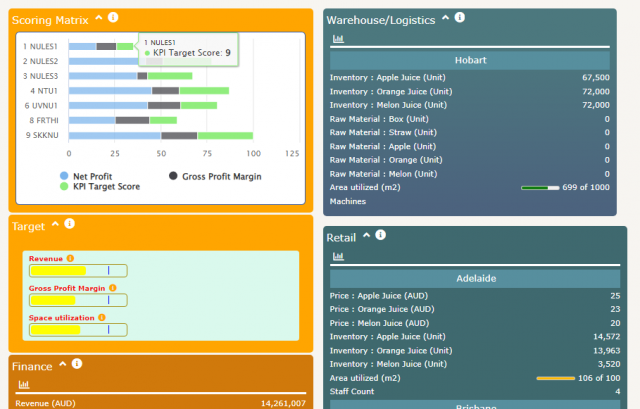This screenshot has height=409, width=640.
Task: Click the Revenue target progress bar
Action: point(78,271)
